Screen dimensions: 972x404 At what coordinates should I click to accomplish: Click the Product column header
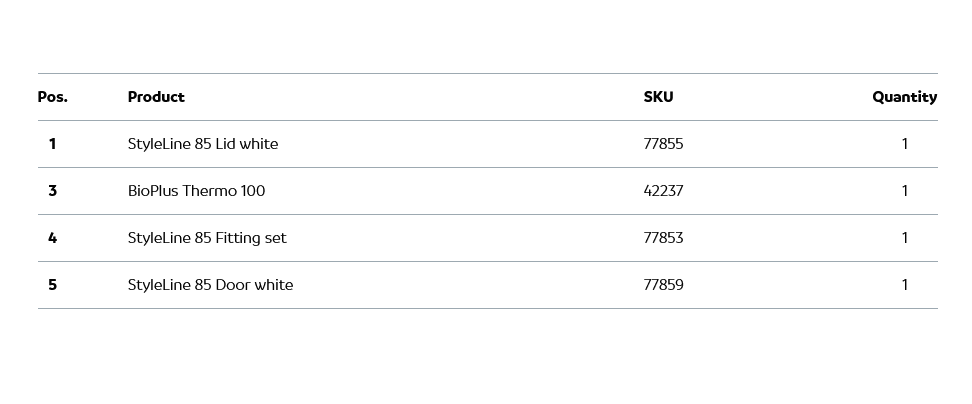click(x=156, y=97)
